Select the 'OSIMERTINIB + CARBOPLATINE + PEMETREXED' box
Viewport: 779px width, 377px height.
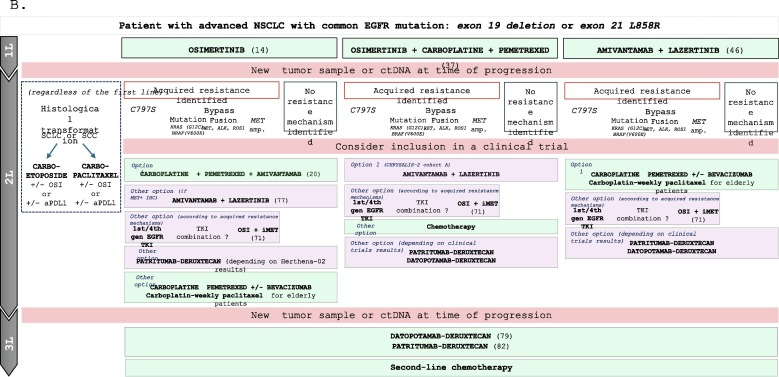[450, 49]
